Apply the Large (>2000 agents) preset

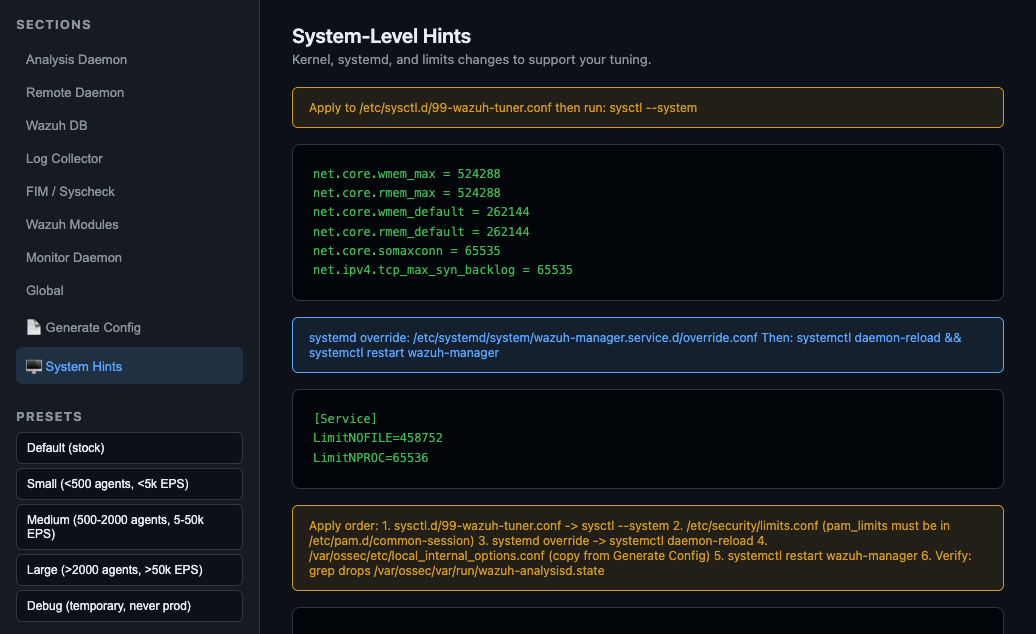[130, 570]
